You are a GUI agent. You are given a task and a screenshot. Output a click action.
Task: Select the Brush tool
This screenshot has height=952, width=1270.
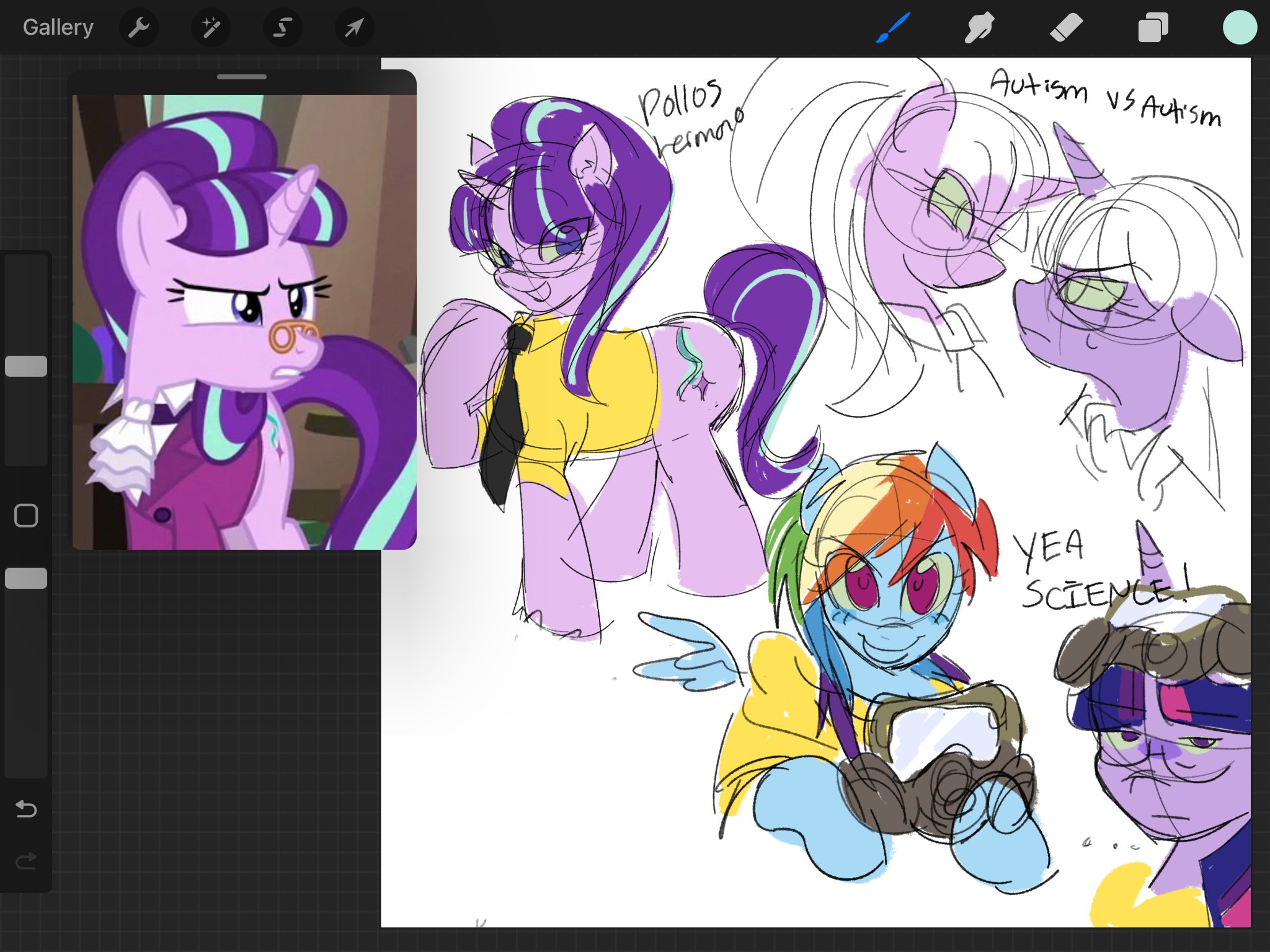(x=893, y=27)
